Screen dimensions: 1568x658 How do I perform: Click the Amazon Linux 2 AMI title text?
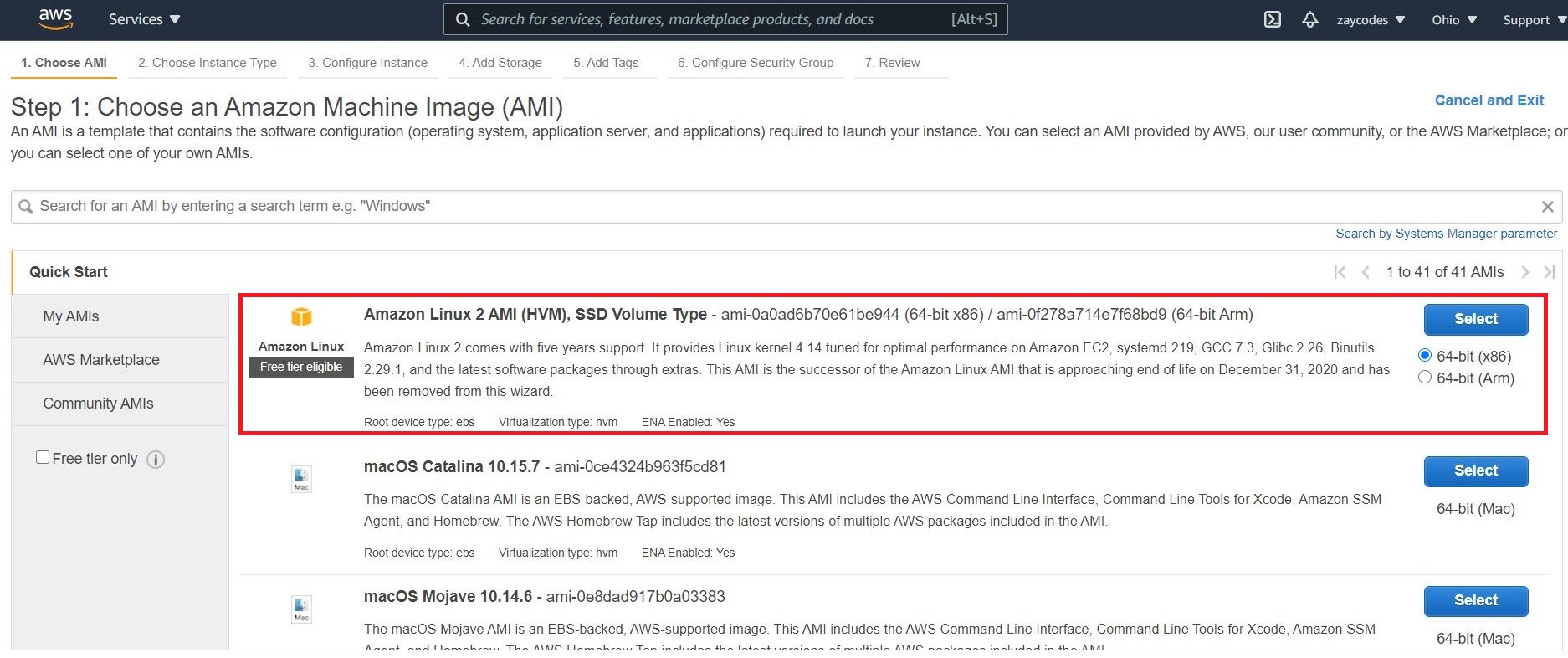[x=535, y=315]
